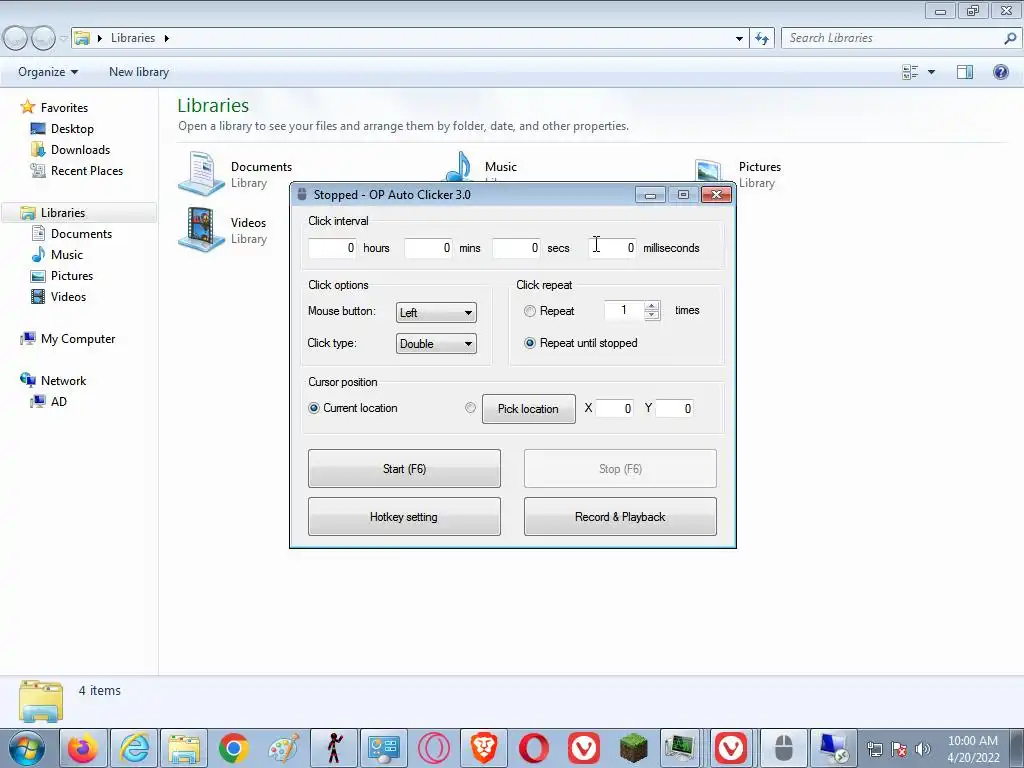Open the Click type dropdown set to Double
Image resolution: width=1024 pixels, height=768 pixels.
pyautogui.click(x=436, y=344)
